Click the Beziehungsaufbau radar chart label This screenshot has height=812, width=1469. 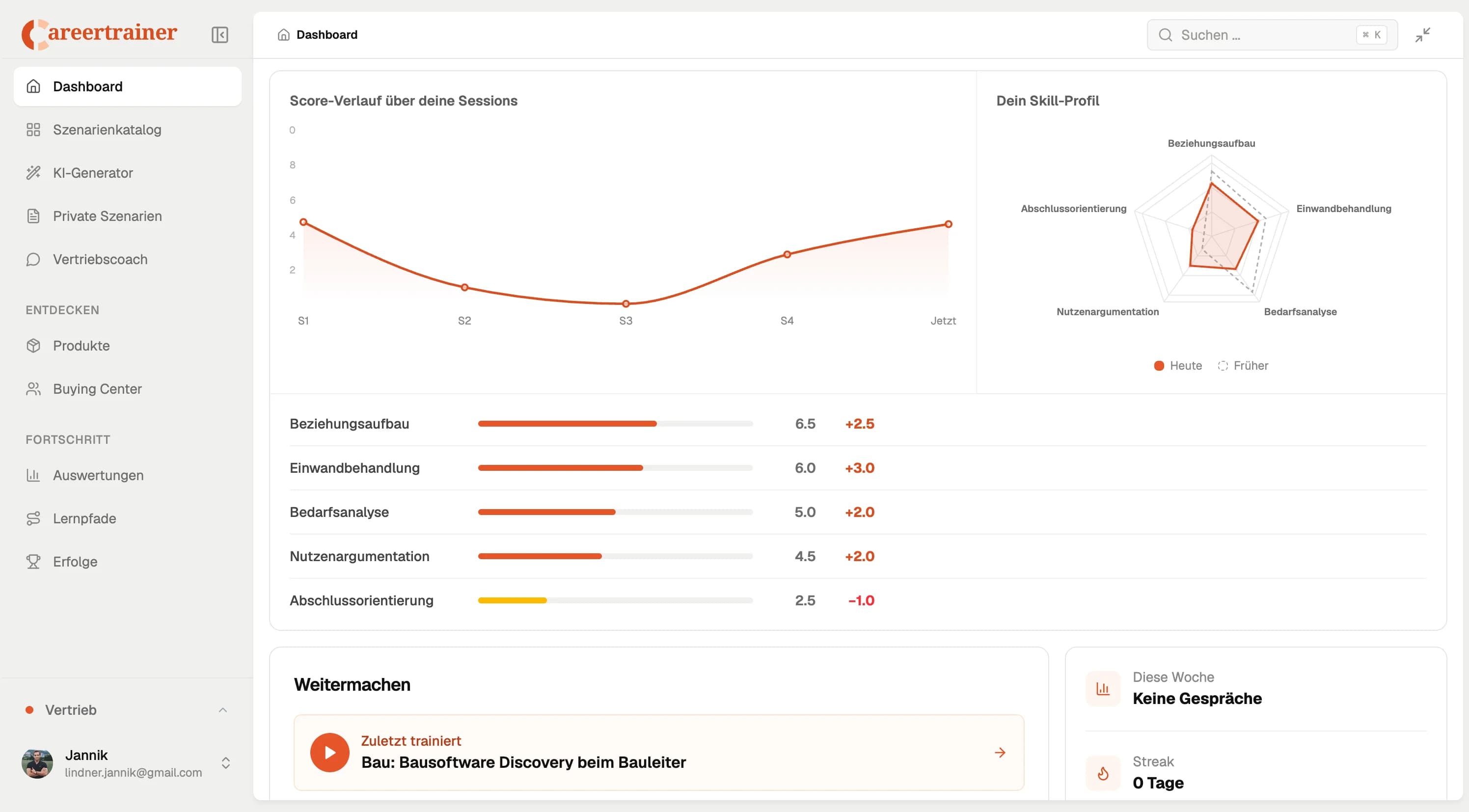pos(1211,143)
